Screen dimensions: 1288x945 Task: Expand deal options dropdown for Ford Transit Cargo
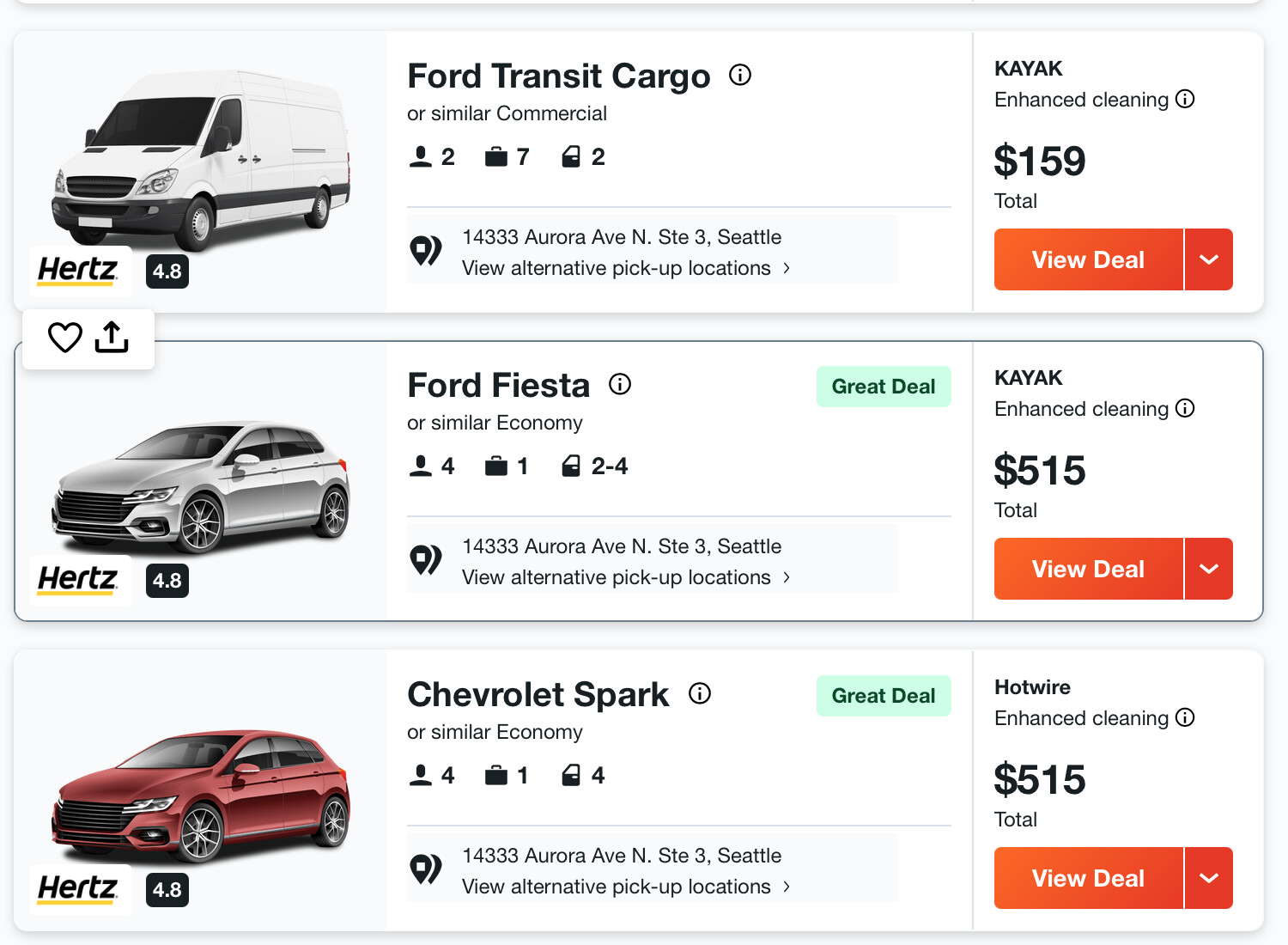point(1209,259)
